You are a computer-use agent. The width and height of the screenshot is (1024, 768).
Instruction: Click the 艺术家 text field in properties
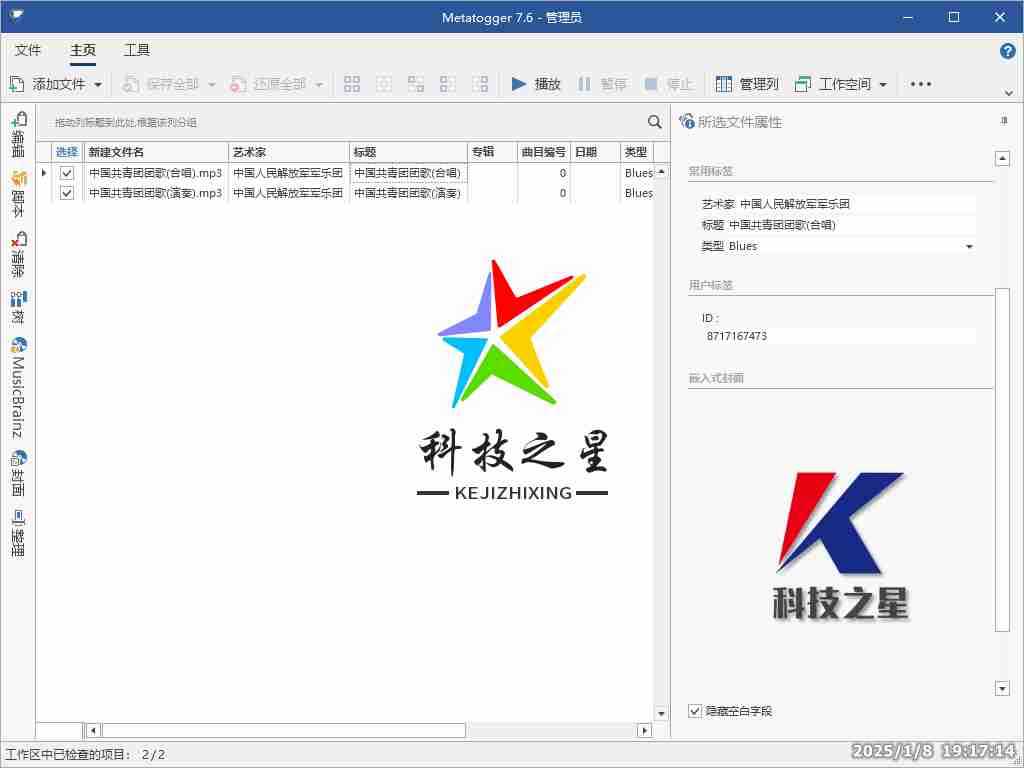pos(855,204)
